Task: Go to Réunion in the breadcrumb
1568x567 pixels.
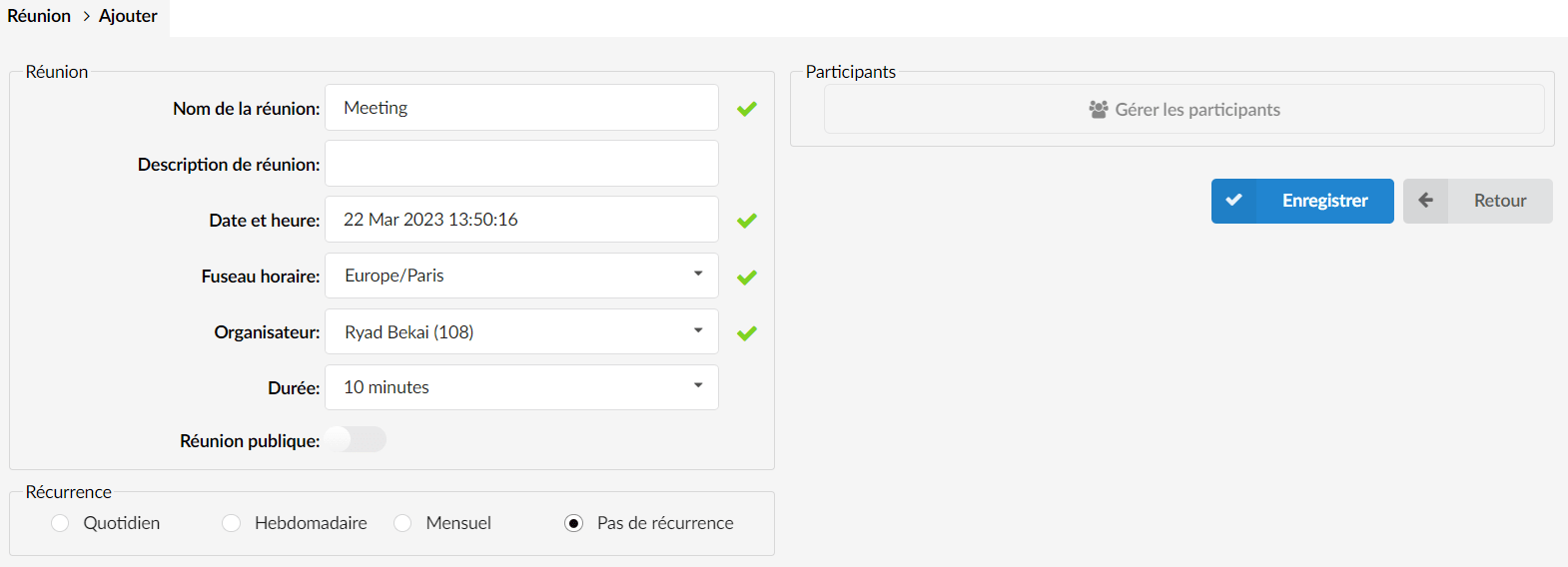Action: 39,16
